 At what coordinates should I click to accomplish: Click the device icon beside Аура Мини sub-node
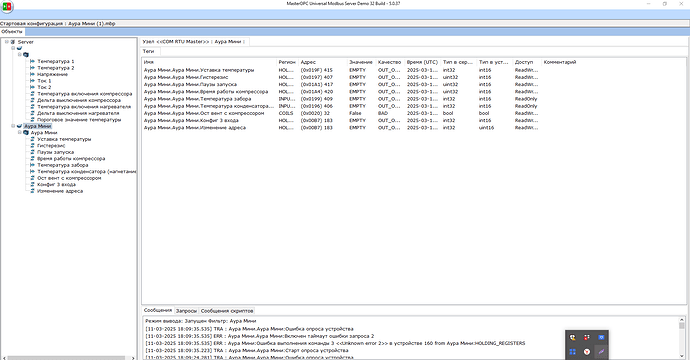[x=26, y=132]
